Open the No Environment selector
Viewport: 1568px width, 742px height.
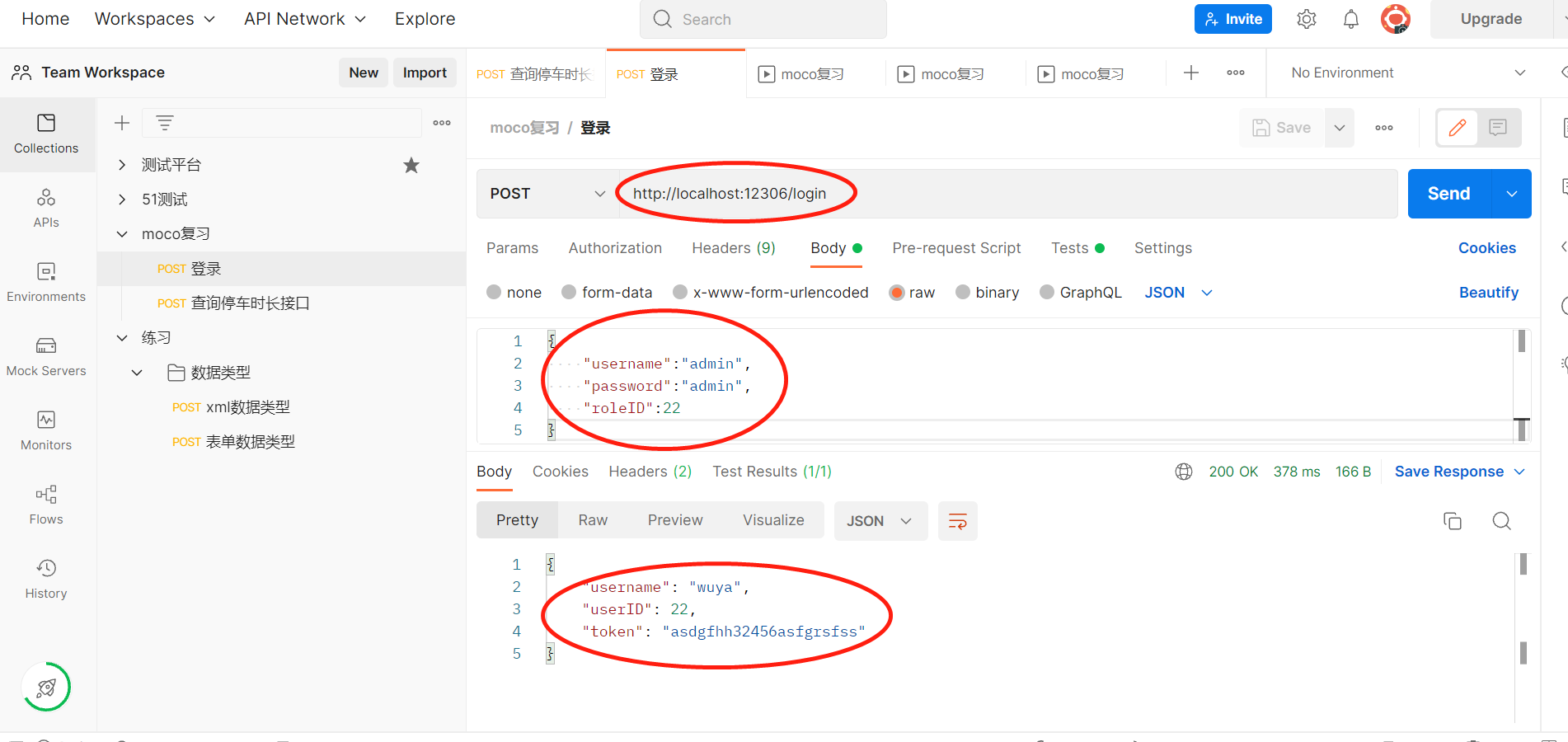1408,73
